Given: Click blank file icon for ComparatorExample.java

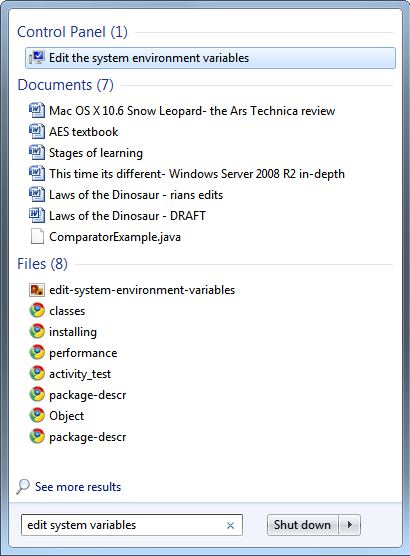Looking at the screenshot, I should tap(37, 236).
